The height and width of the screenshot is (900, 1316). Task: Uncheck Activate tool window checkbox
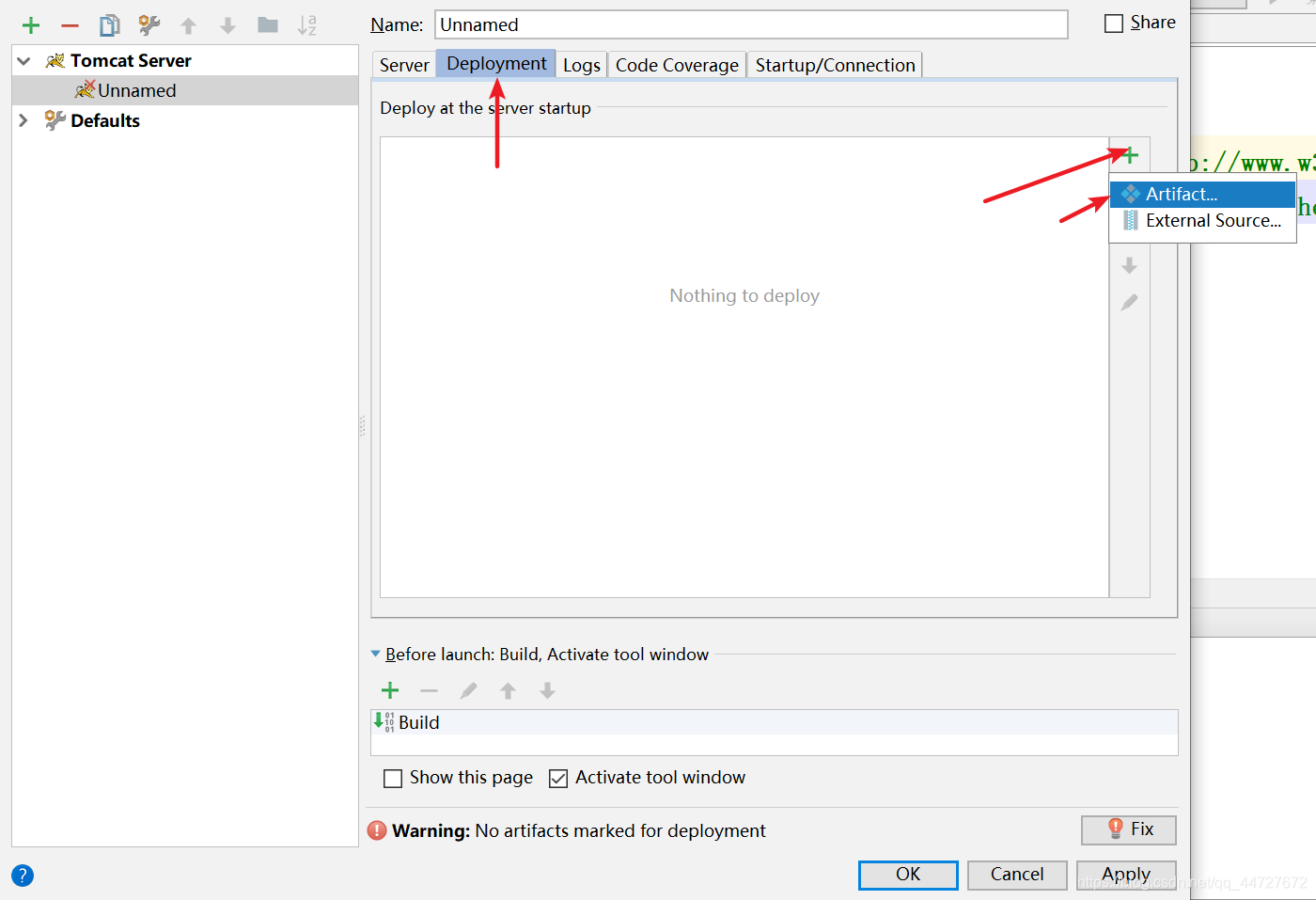tap(558, 779)
